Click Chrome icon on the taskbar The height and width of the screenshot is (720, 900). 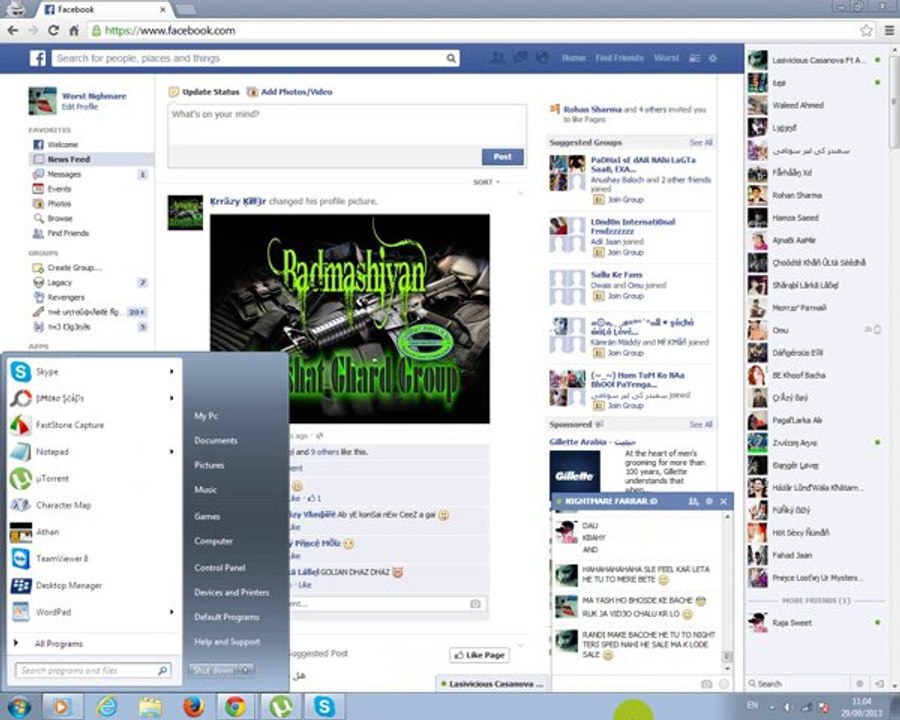click(235, 706)
